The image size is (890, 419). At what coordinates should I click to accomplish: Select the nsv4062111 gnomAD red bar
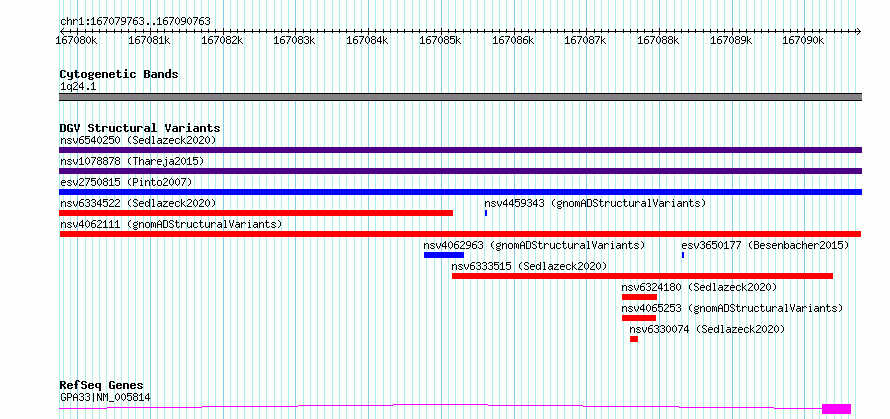[x=460, y=234]
